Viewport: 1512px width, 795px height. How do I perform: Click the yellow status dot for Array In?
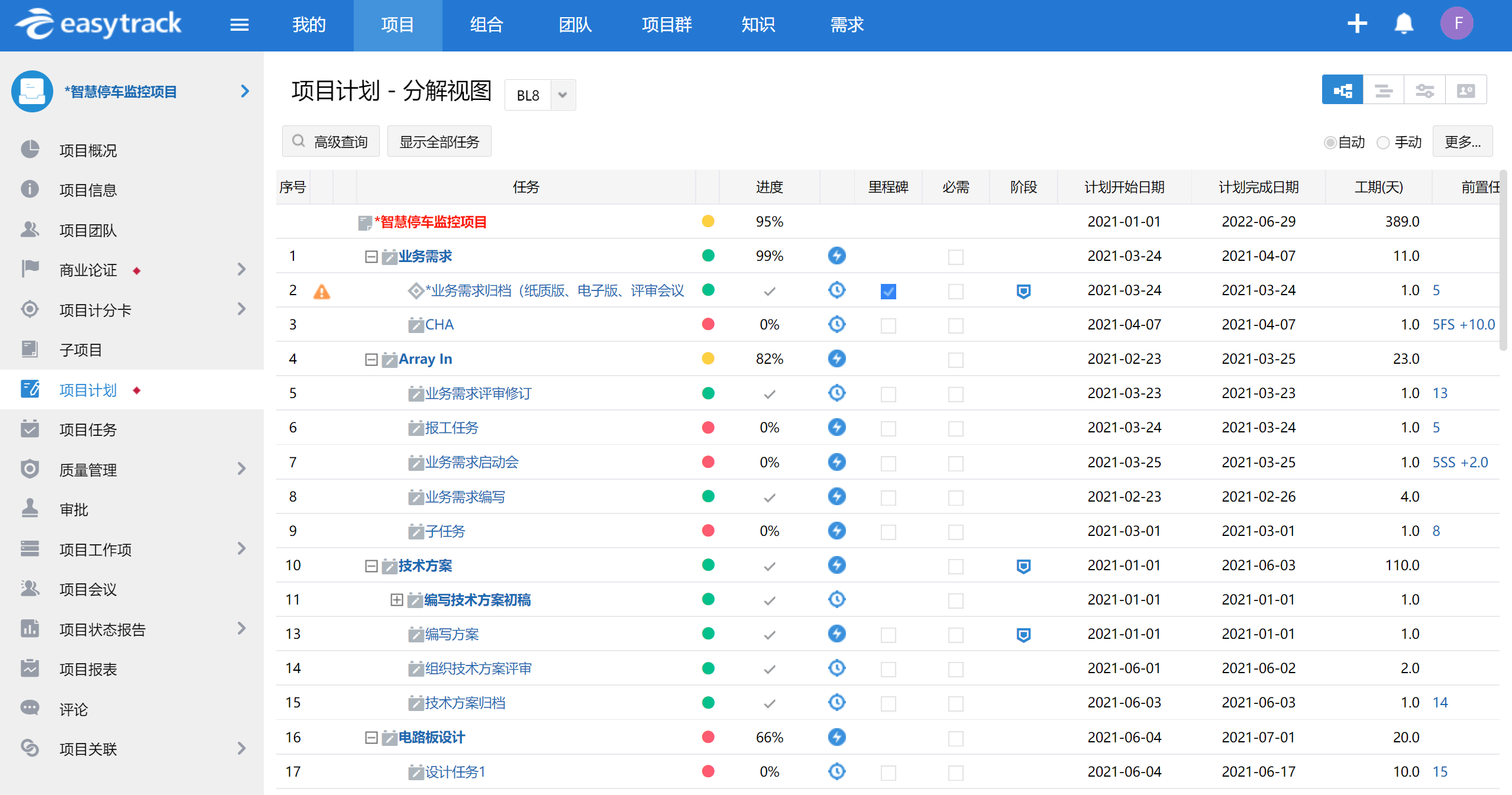707,359
